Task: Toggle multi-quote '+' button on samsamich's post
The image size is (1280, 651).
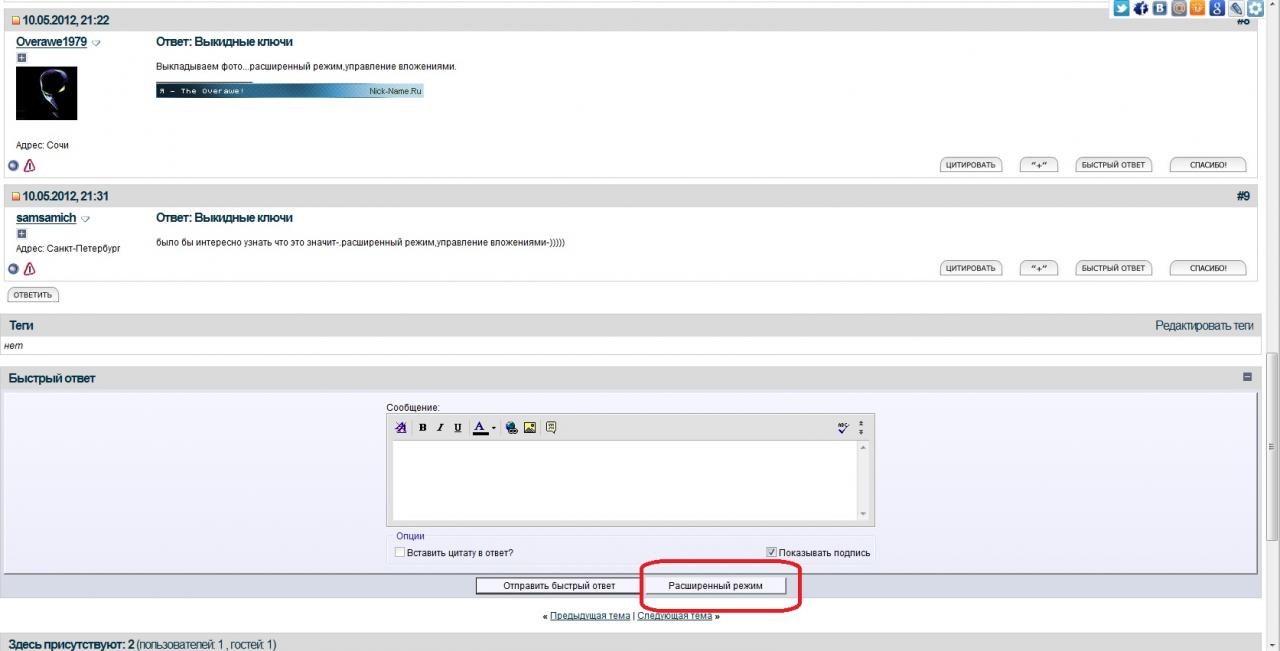Action: 1039,268
